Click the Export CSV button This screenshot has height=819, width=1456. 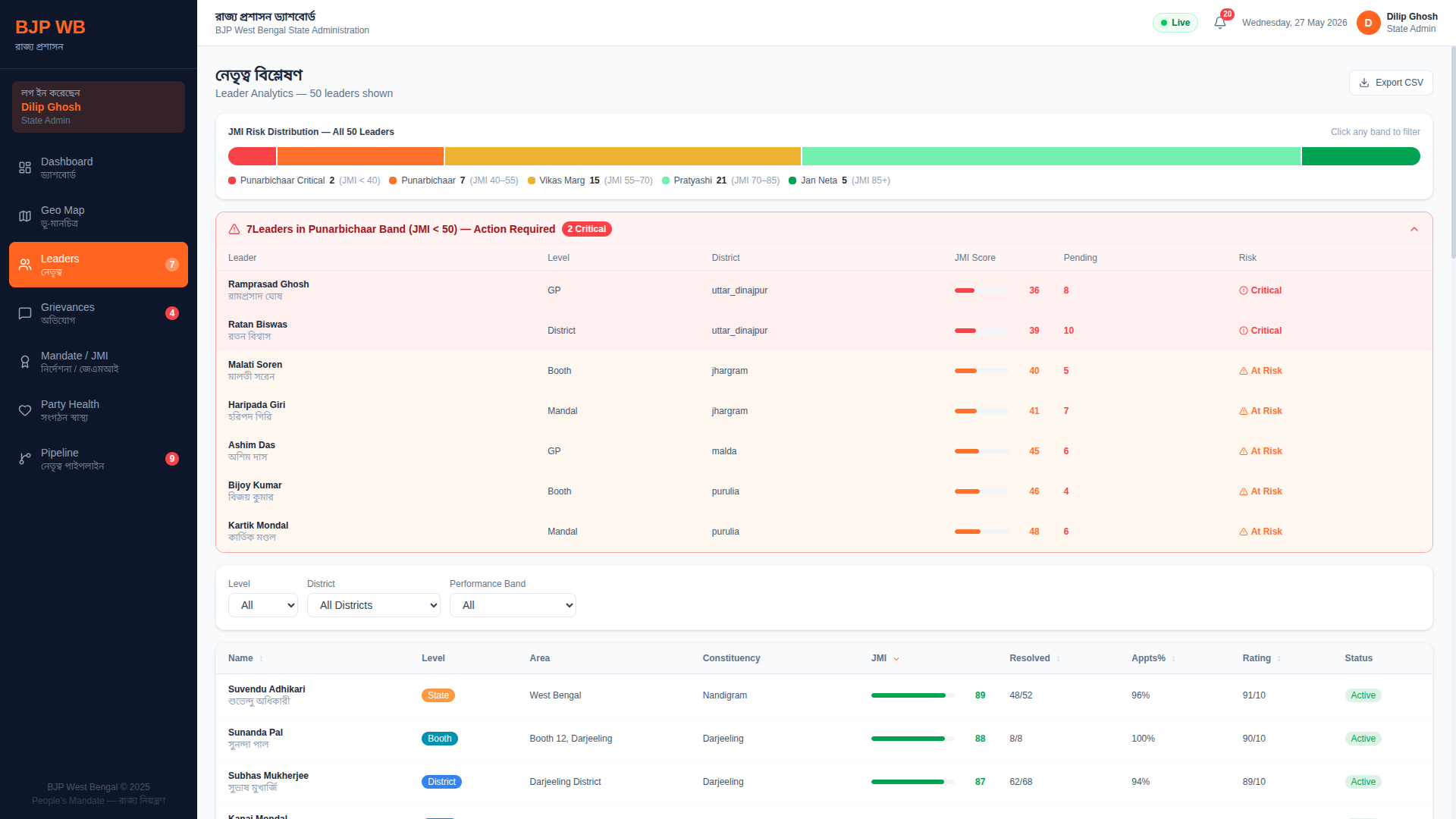click(x=1391, y=83)
